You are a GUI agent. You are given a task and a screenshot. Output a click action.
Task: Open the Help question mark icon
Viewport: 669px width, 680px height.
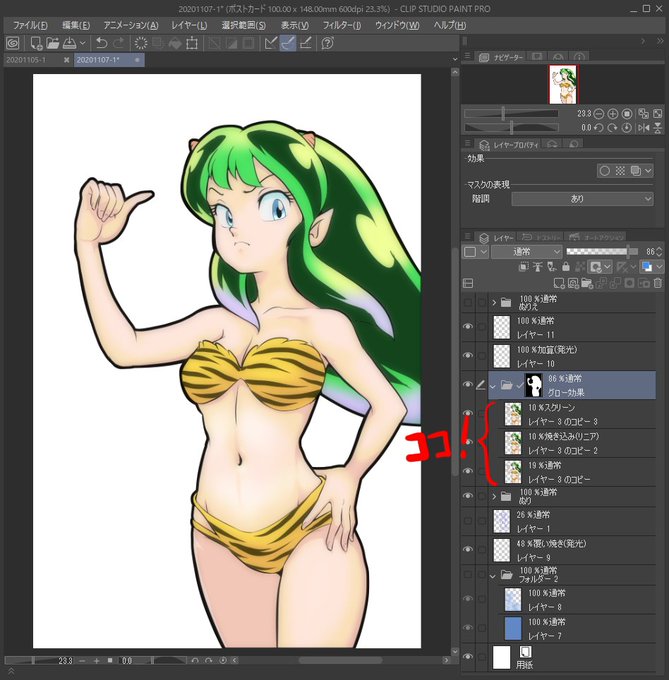pyautogui.click(x=327, y=43)
